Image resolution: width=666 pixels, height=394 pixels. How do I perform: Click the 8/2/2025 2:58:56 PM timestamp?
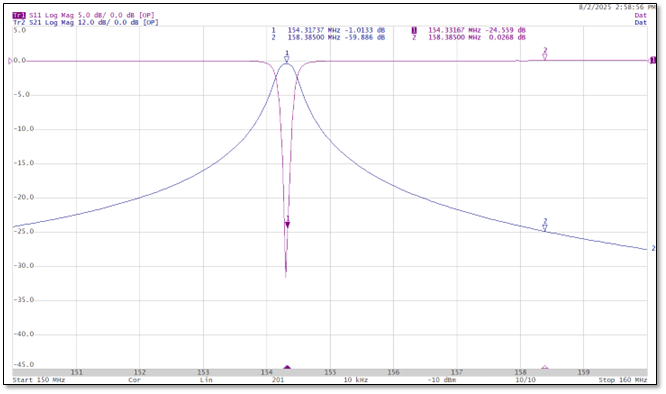(617, 7)
